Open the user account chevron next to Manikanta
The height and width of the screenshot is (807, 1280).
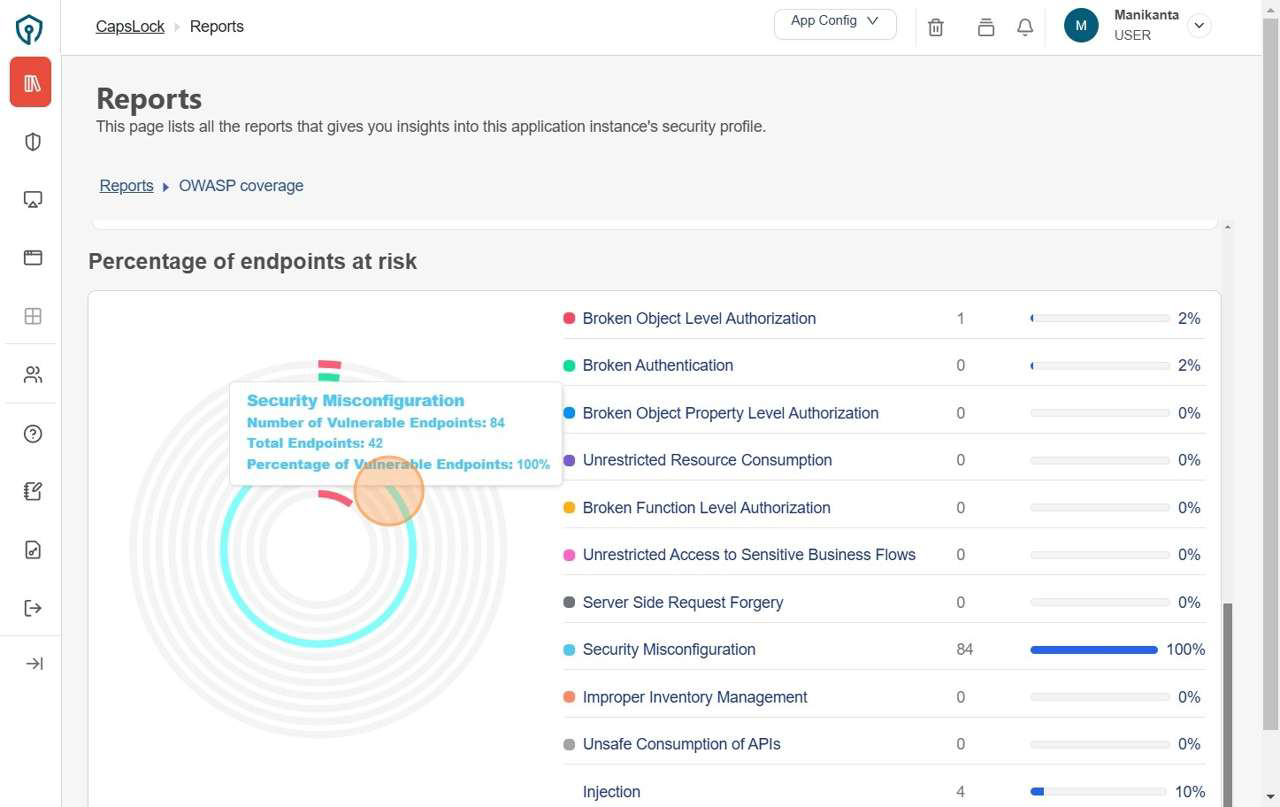(x=1199, y=25)
